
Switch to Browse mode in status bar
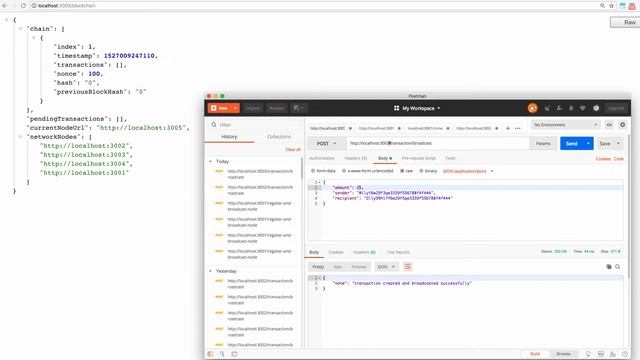(564, 354)
